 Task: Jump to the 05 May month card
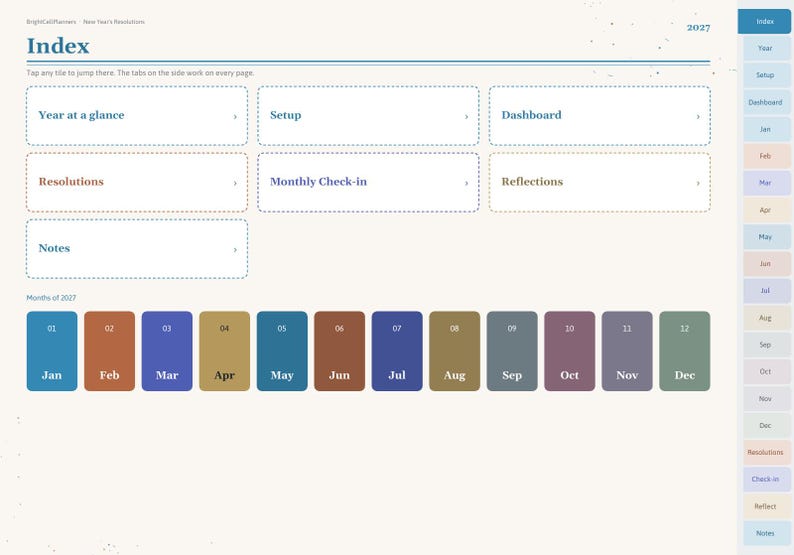282,351
